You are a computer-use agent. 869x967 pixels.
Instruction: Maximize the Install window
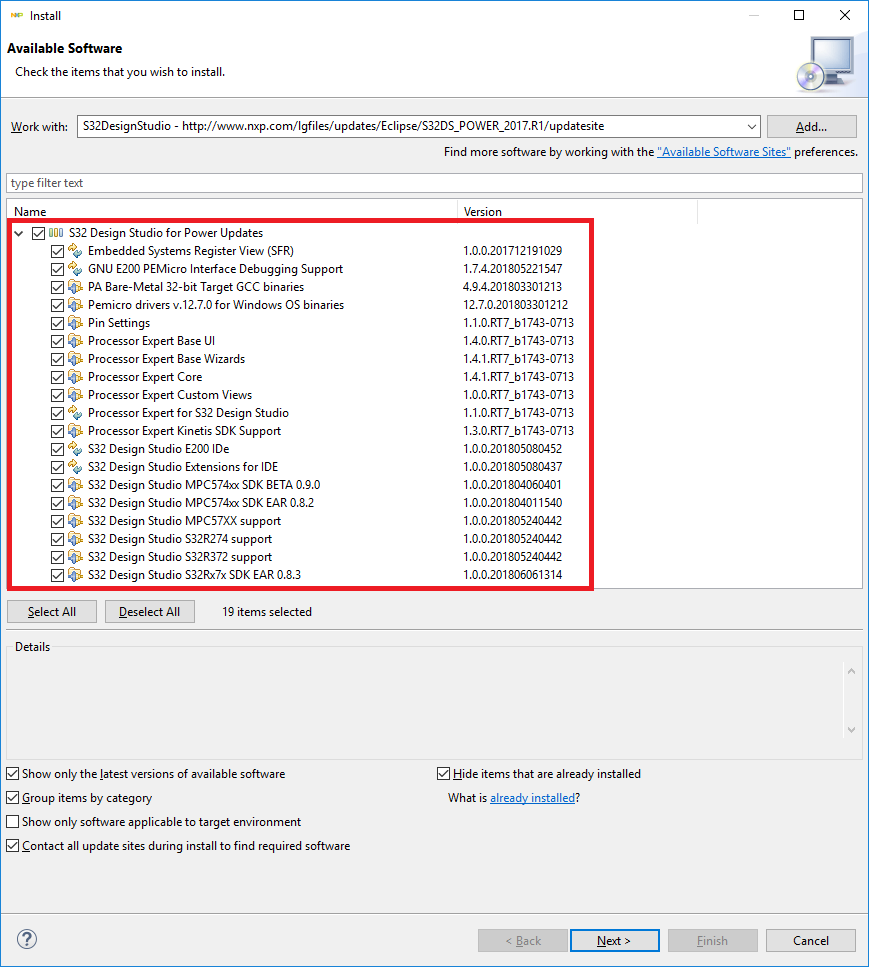tap(799, 15)
